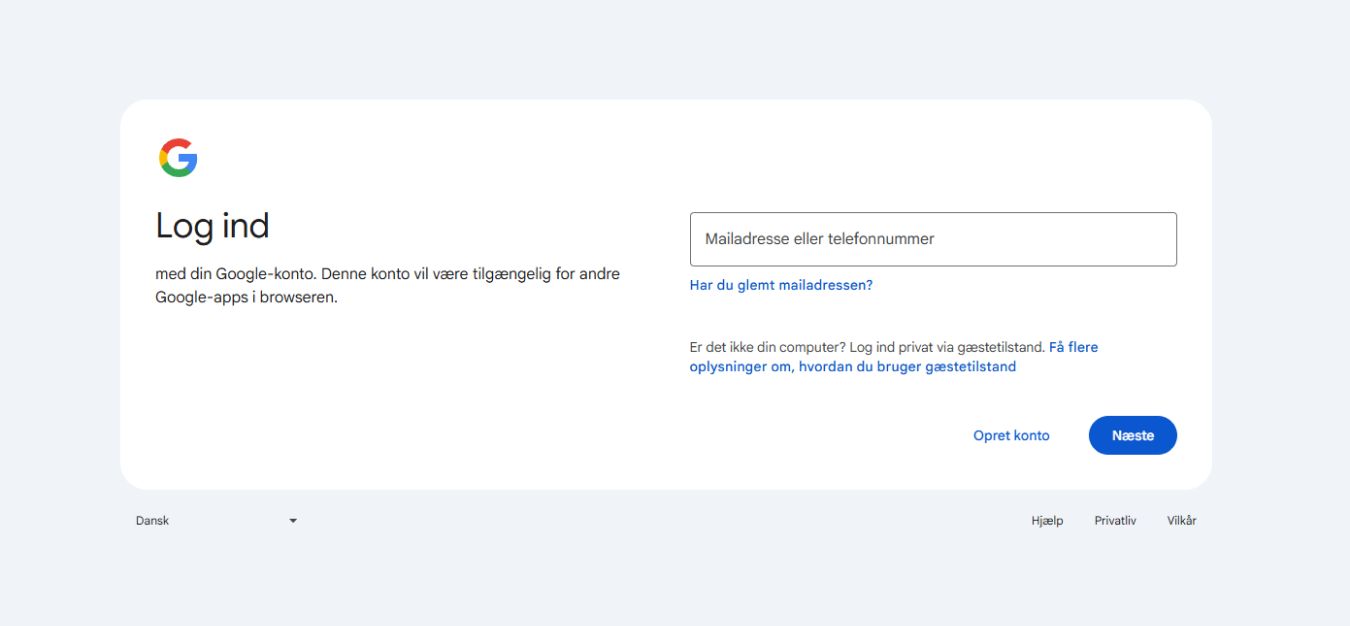This screenshot has width=1350, height=626.
Task: Open the Få flere oplysninger gæstetilstand link
Action: [x=1072, y=347]
